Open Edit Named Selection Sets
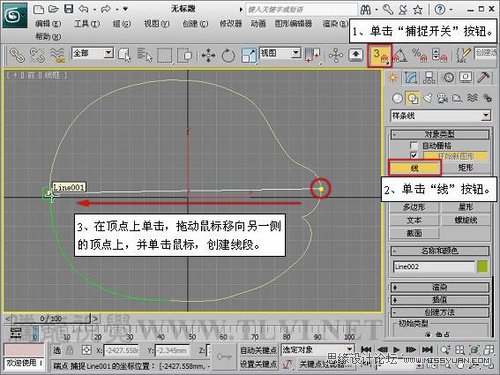The image size is (500, 375). pyautogui.click(x=463, y=55)
